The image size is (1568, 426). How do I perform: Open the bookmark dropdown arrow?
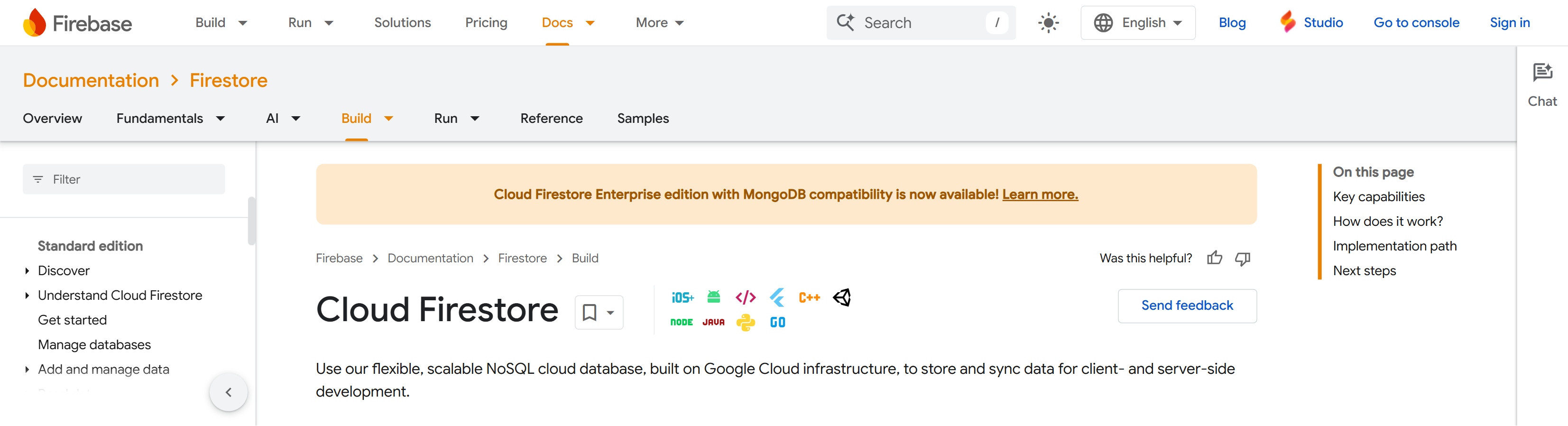pos(610,313)
